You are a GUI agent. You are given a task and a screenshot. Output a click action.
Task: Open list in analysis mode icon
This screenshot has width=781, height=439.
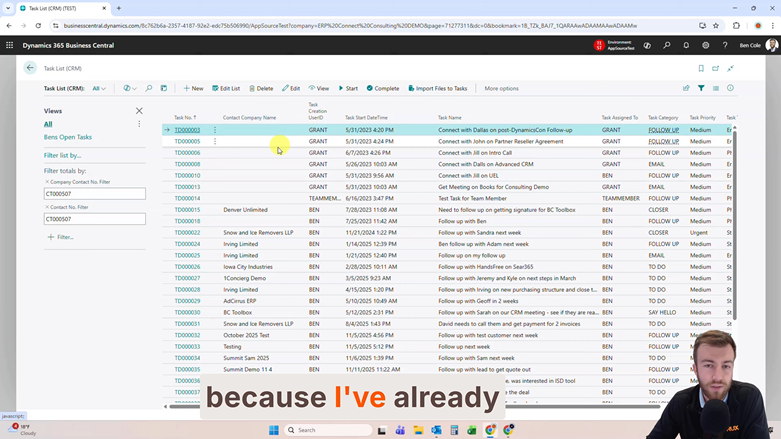pos(164,88)
